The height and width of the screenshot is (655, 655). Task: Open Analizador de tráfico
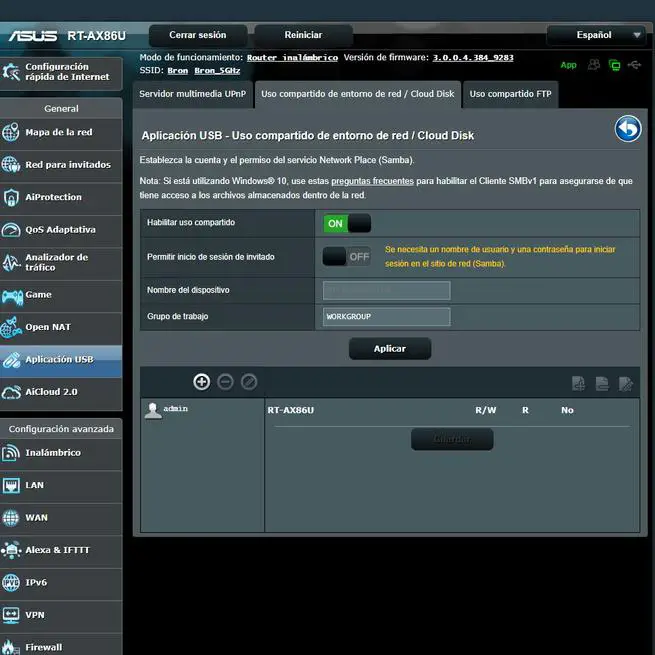tap(61, 263)
